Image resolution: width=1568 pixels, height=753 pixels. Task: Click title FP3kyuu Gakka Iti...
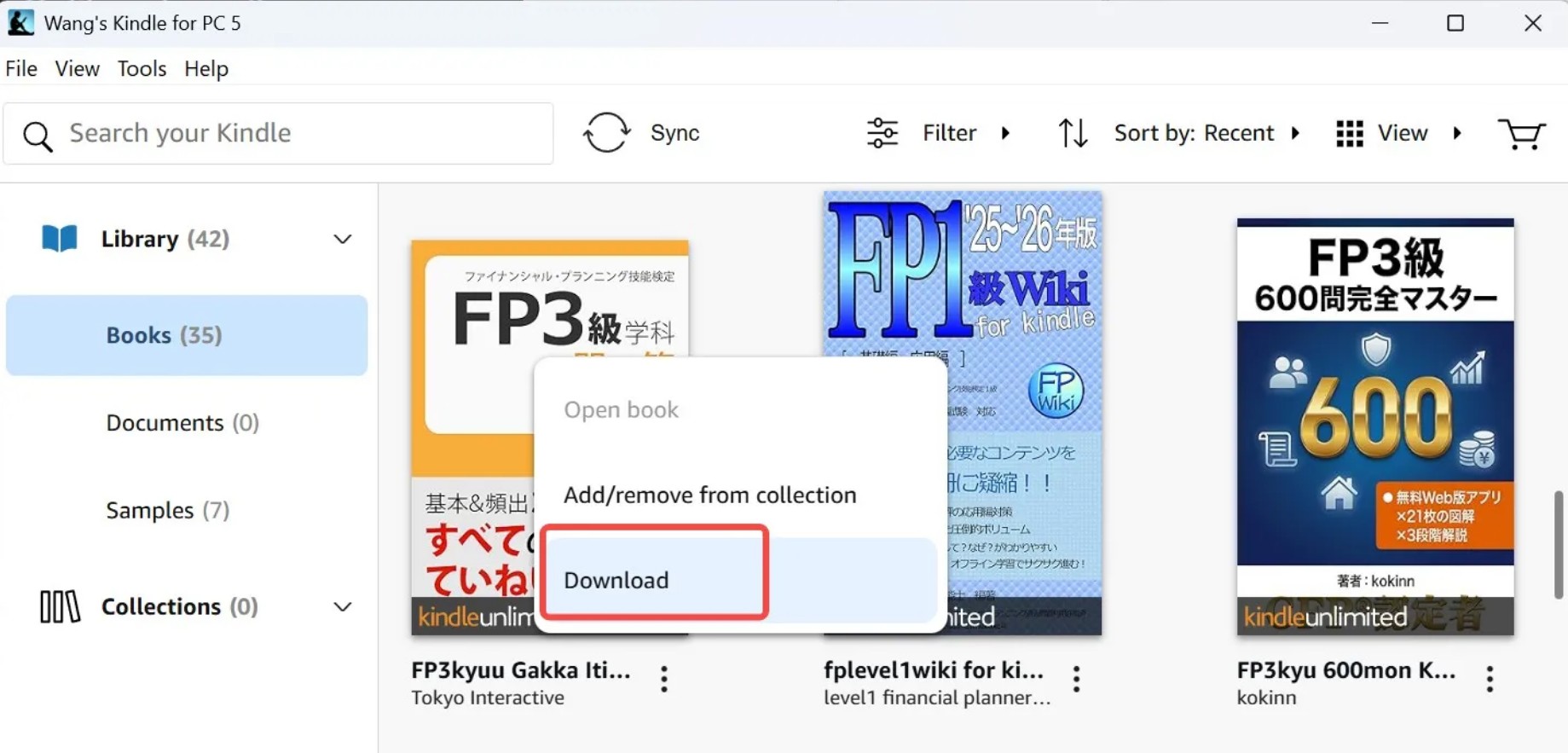(x=521, y=670)
